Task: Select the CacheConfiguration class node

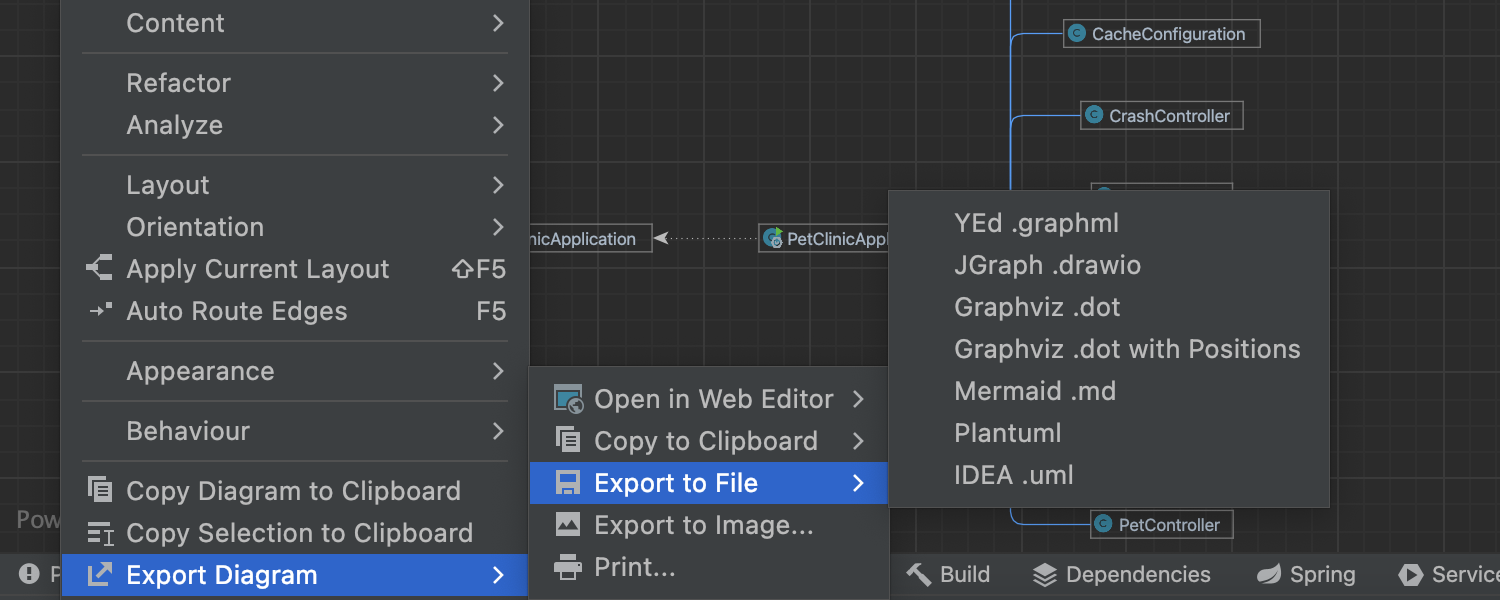Action: coord(1160,34)
